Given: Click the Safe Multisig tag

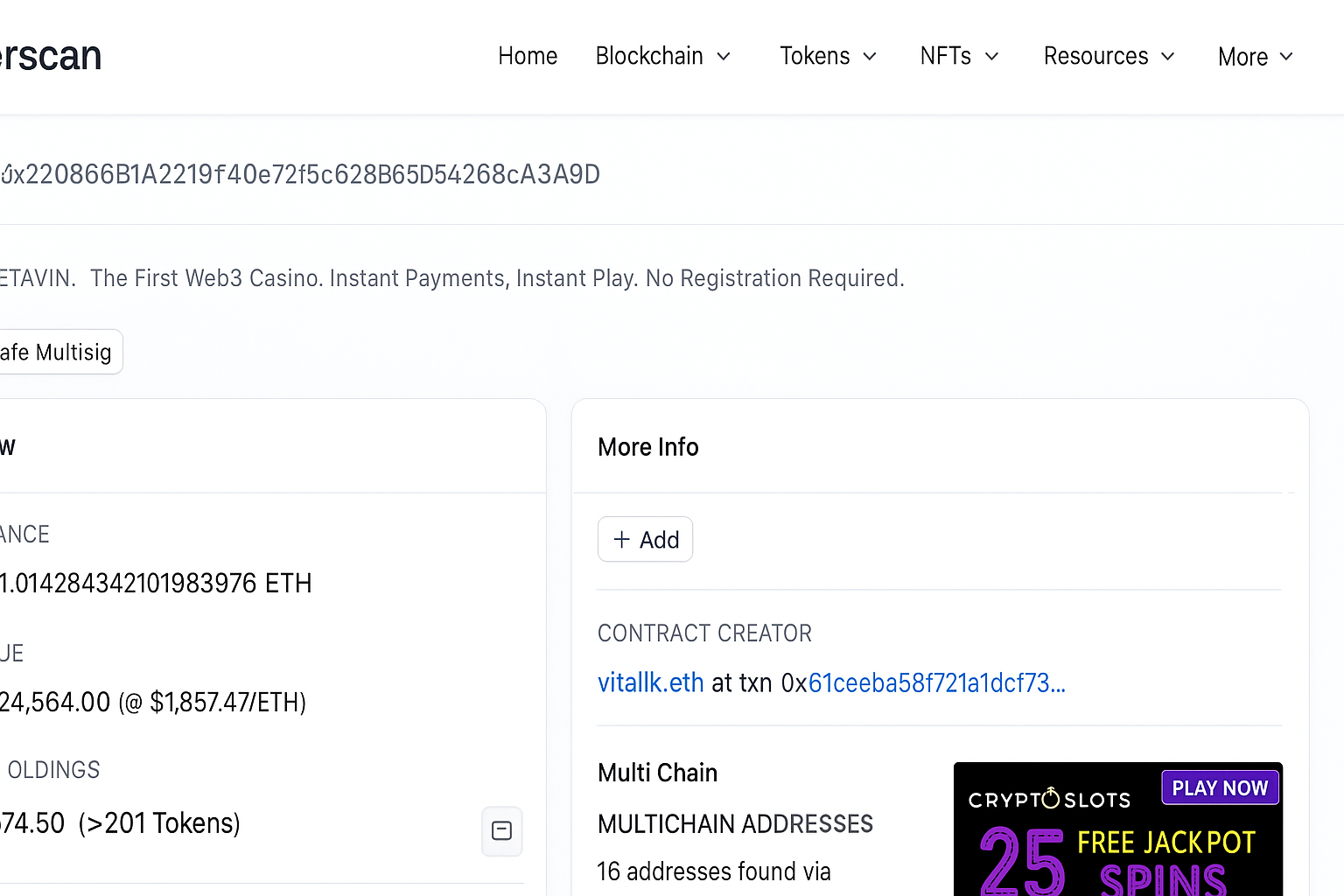Looking at the screenshot, I should (x=56, y=352).
